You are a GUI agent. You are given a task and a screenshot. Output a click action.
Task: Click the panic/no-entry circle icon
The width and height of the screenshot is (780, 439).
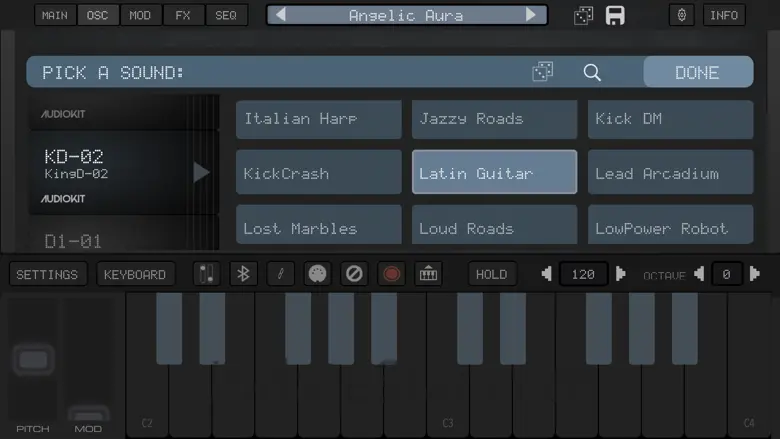(354, 274)
